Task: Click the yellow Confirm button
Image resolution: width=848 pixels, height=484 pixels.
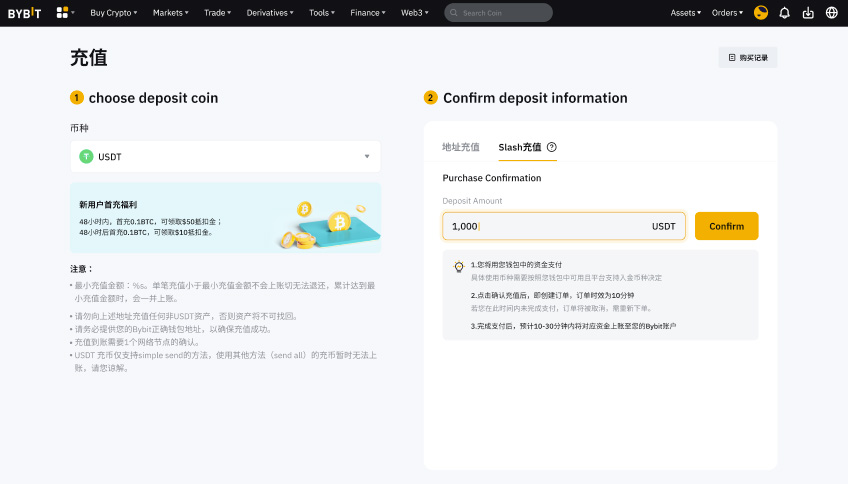Action: (726, 226)
